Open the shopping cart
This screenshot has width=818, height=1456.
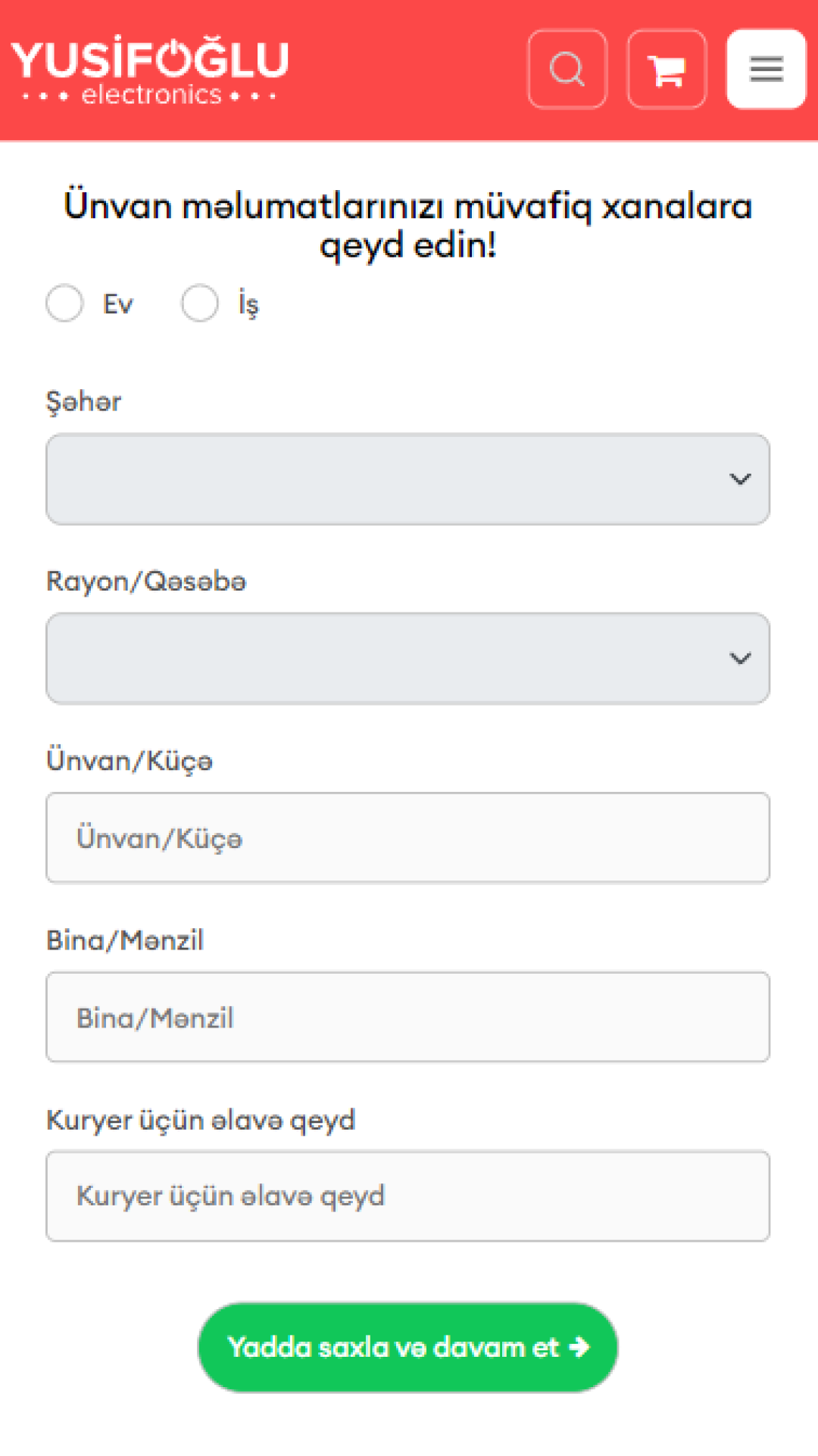[x=667, y=70]
